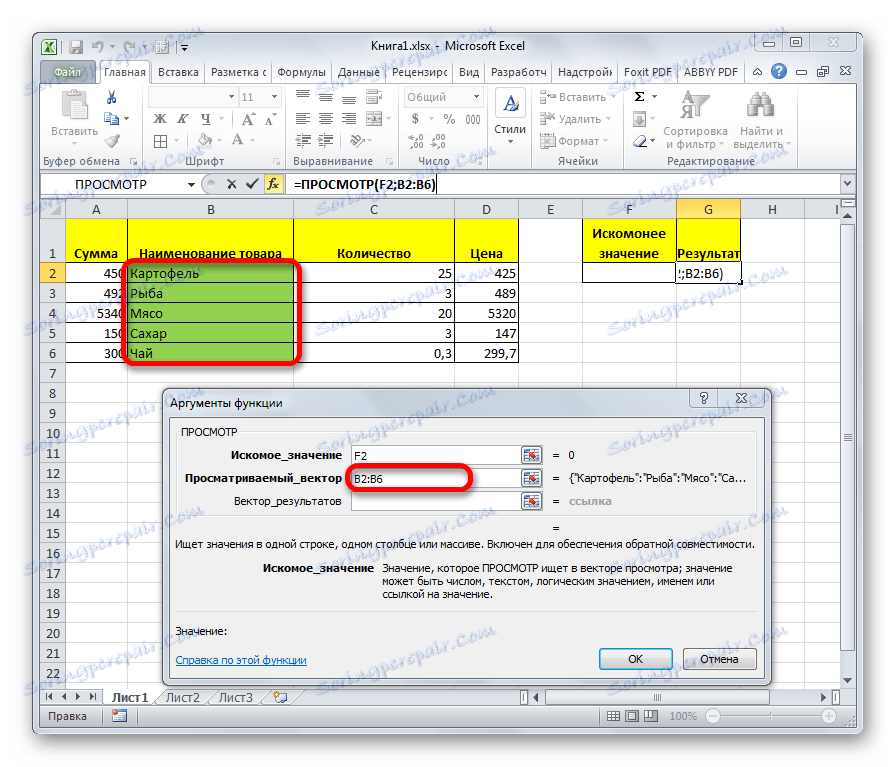Screen dimensions: 896x767
Task: Click the Merge and Center icon
Action: pyautogui.click(x=374, y=119)
